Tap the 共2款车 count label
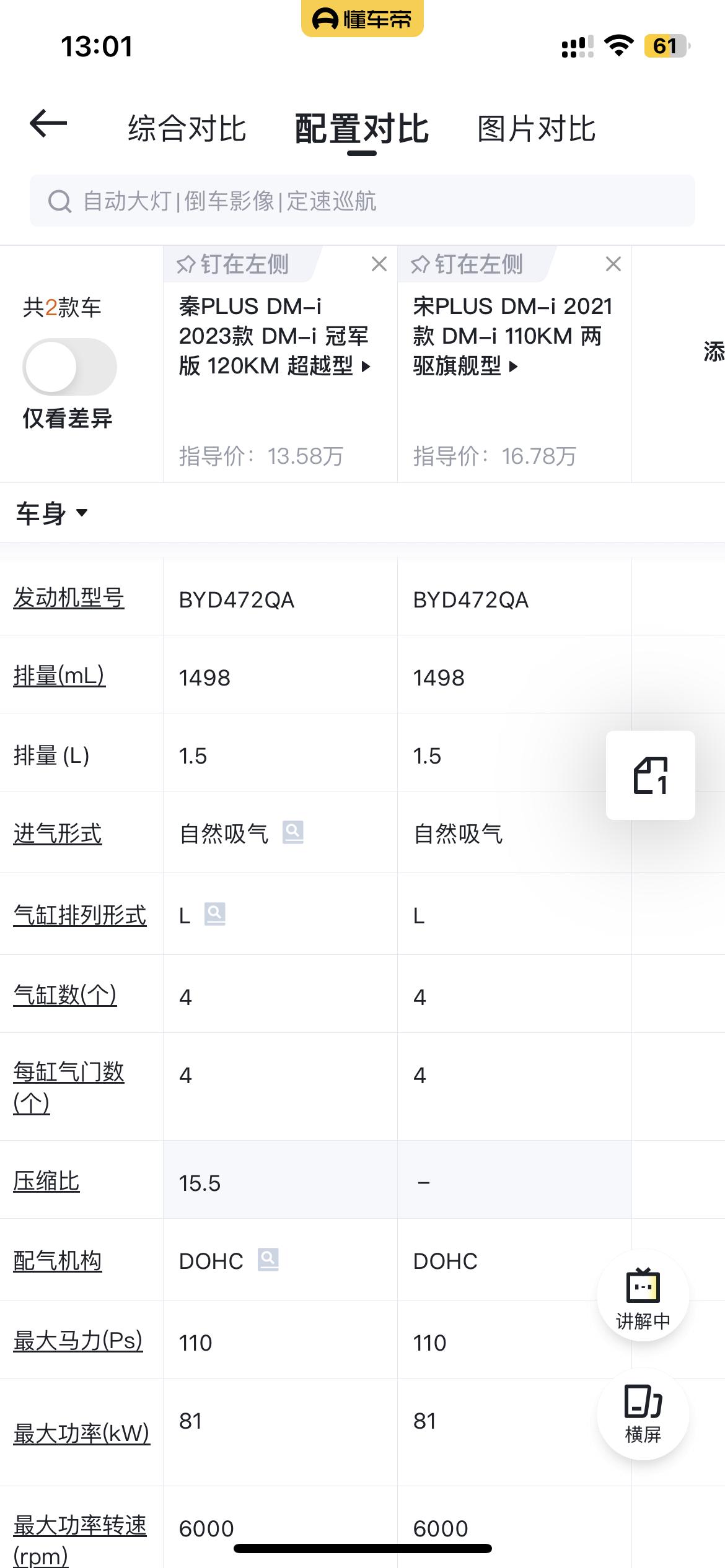 [x=62, y=307]
